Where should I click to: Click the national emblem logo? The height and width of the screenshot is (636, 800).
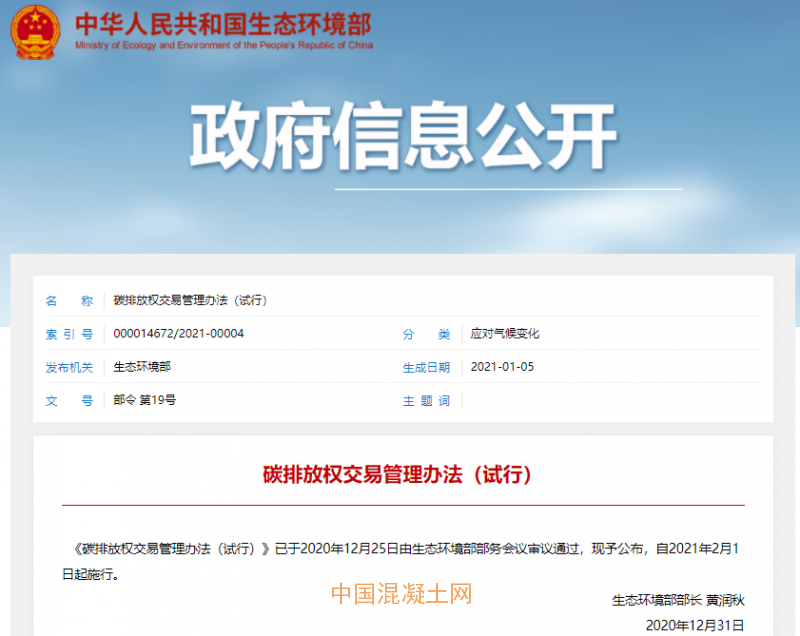[35, 32]
